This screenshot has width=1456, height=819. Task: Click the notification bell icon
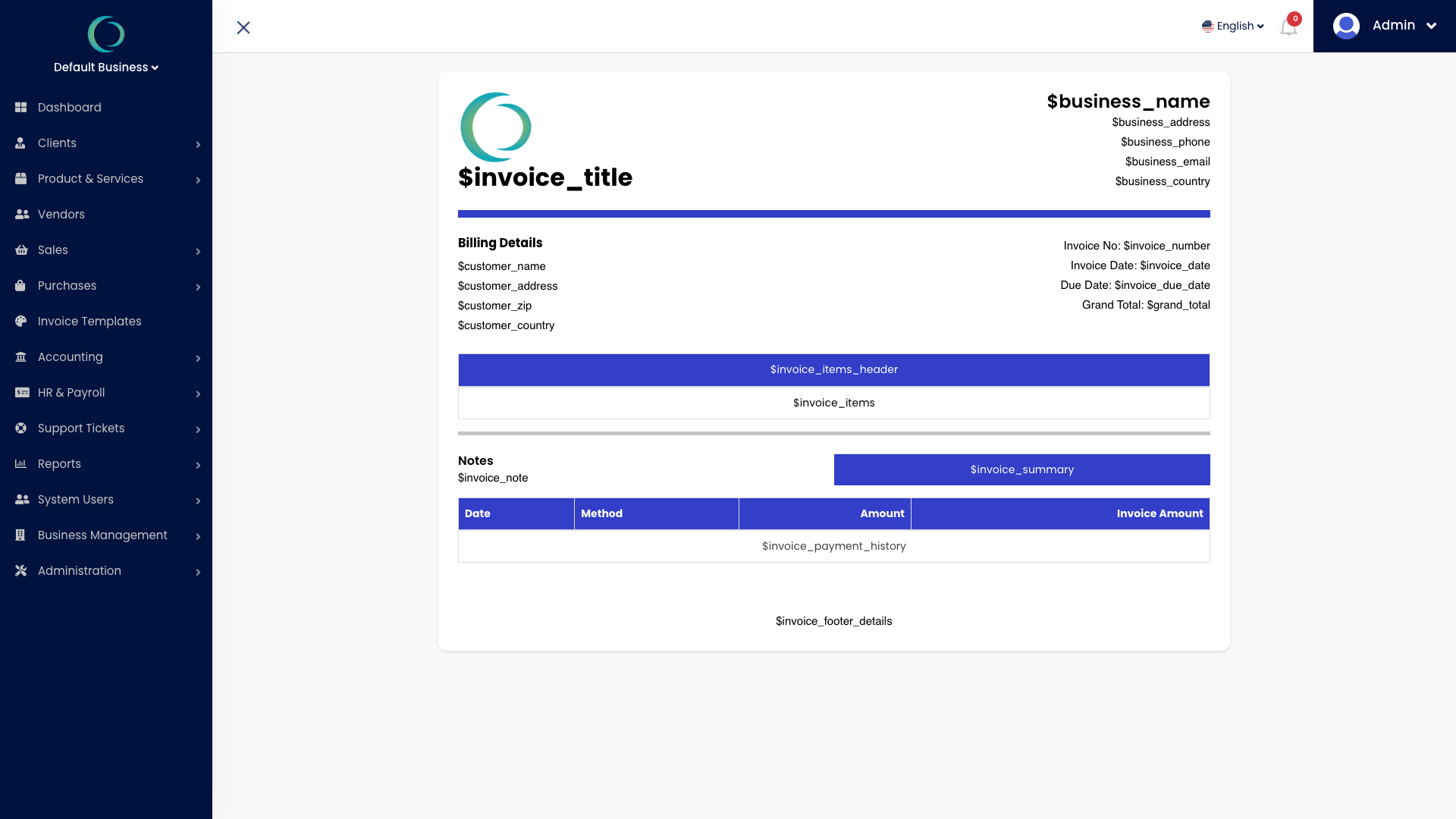tap(1289, 25)
